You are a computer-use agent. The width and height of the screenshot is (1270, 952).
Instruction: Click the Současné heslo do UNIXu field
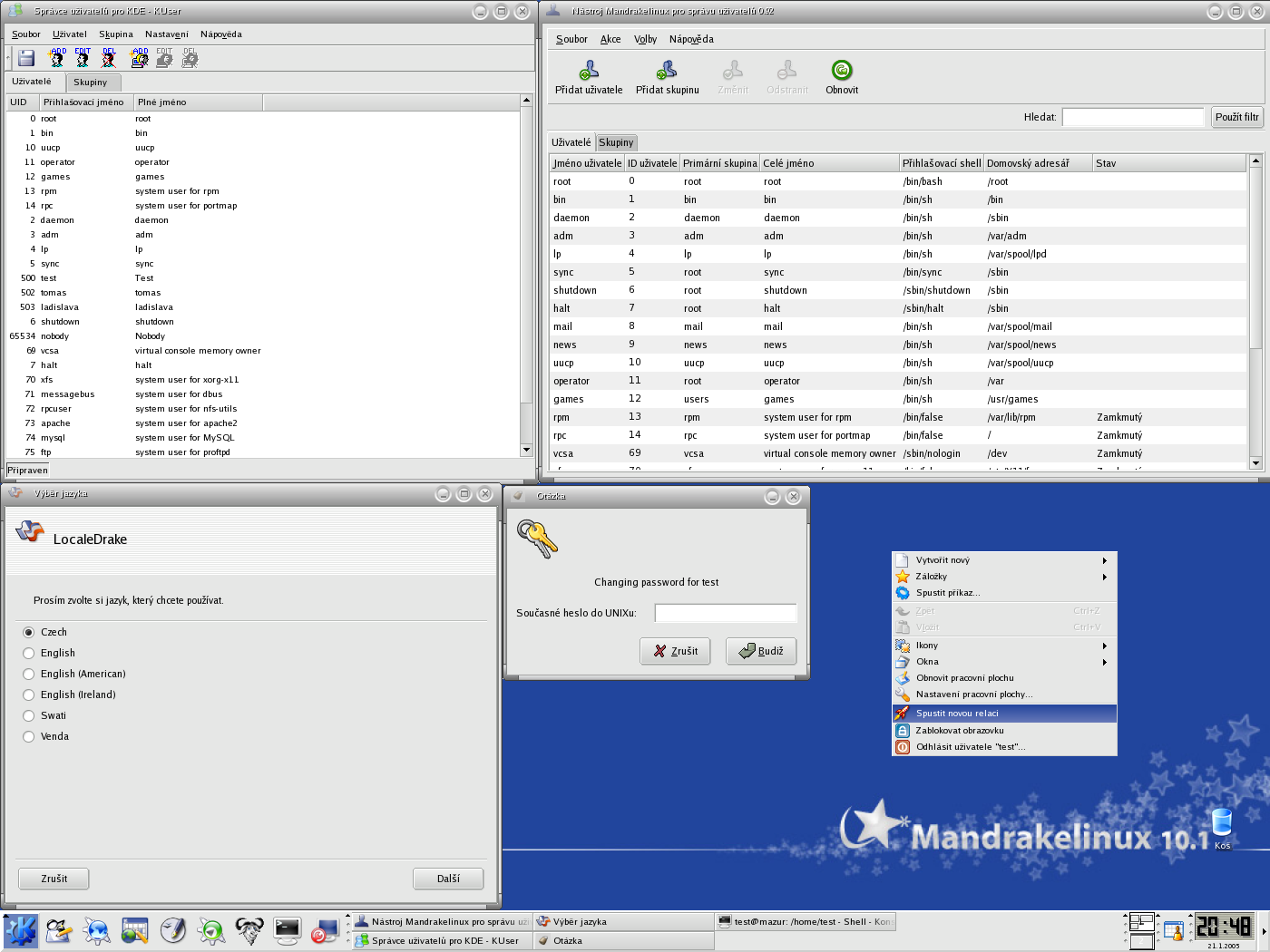click(x=726, y=613)
